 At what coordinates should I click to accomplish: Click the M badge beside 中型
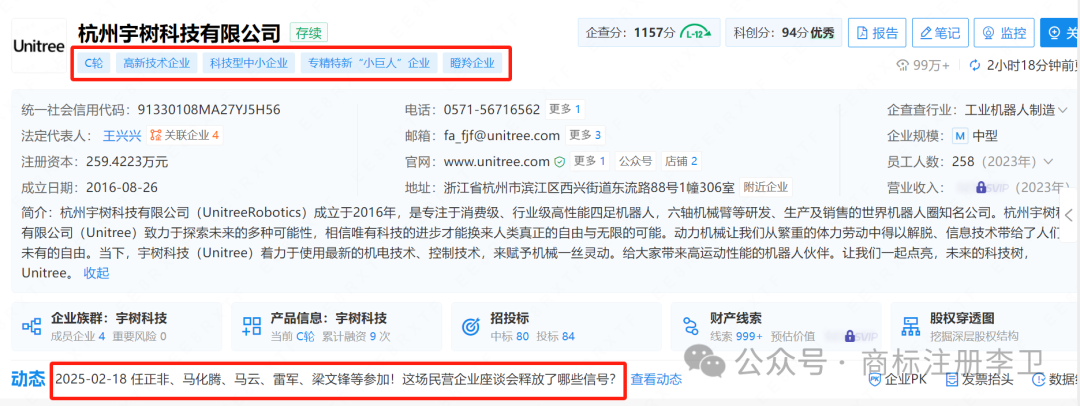(959, 136)
